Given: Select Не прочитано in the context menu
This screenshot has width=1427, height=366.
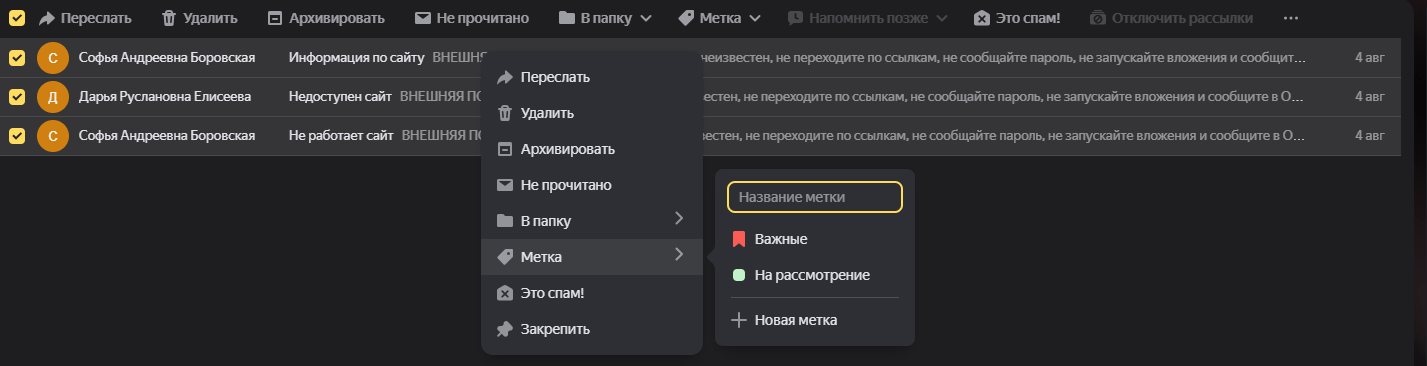Looking at the screenshot, I should point(592,185).
